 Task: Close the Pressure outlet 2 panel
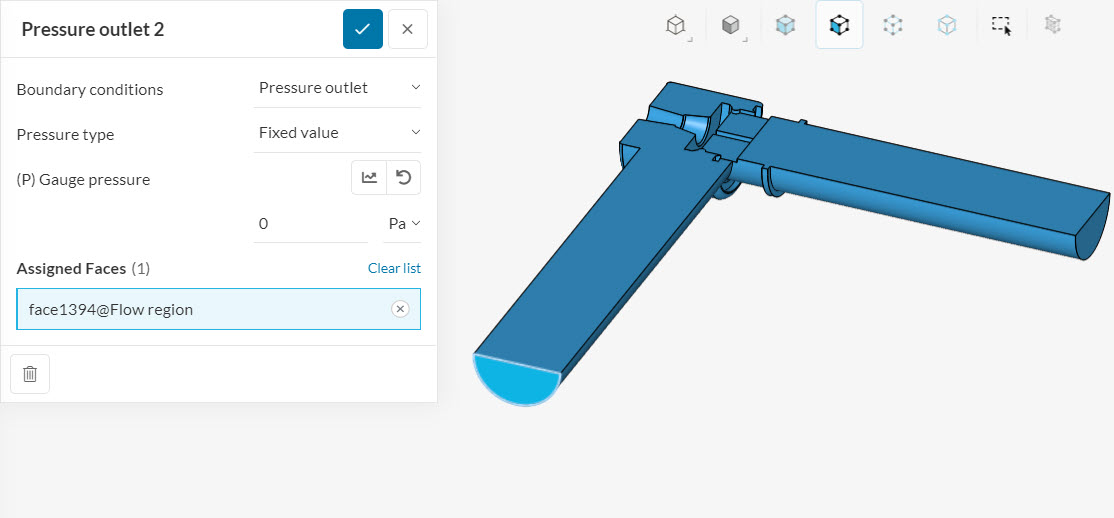[x=408, y=29]
